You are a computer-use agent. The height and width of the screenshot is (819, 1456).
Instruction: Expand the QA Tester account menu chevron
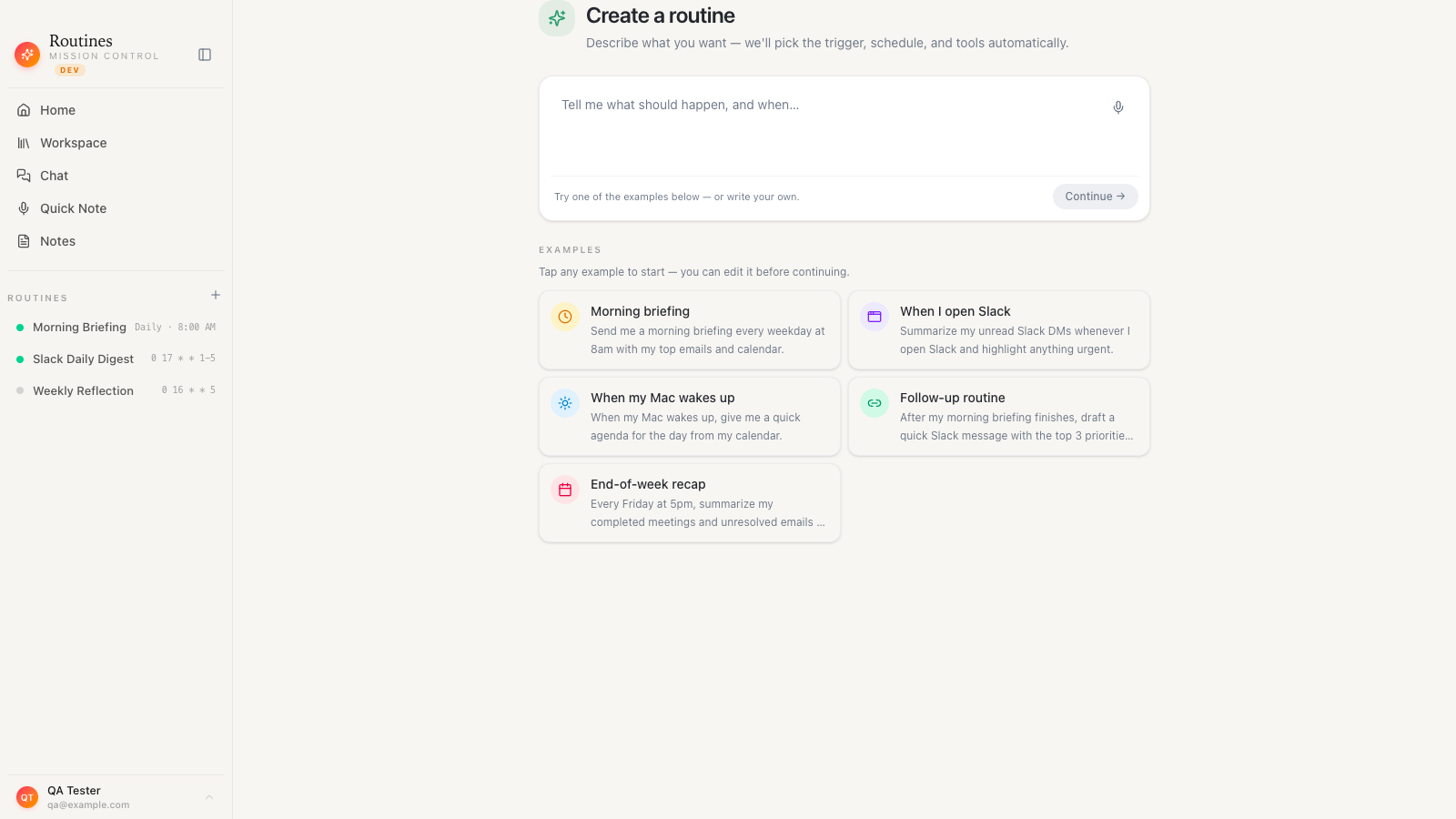[209, 797]
